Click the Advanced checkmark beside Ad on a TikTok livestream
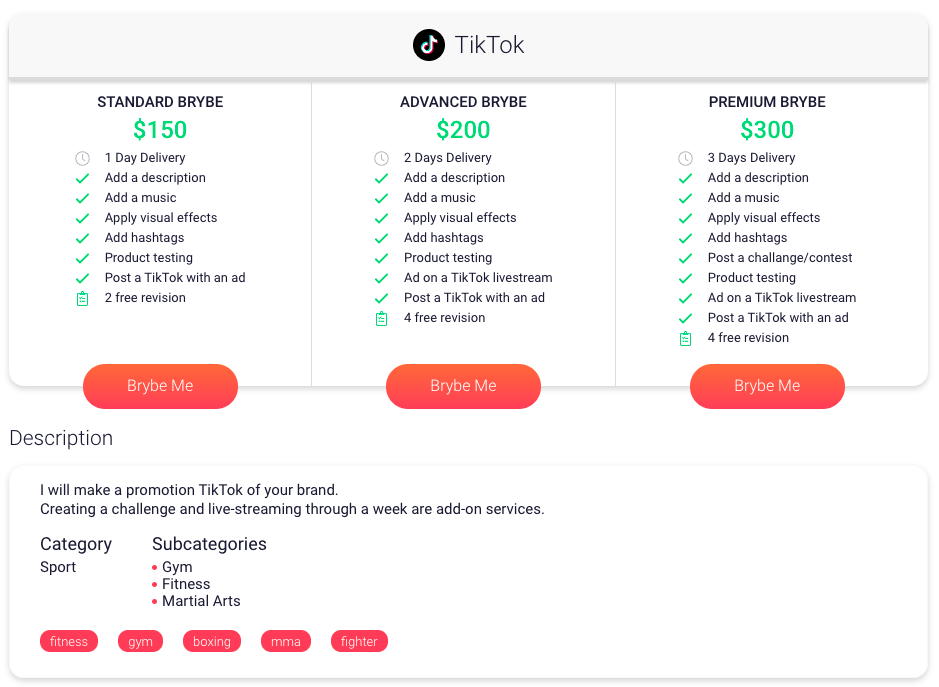Image resolution: width=939 pixels, height=687 pixels. (x=381, y=279)
